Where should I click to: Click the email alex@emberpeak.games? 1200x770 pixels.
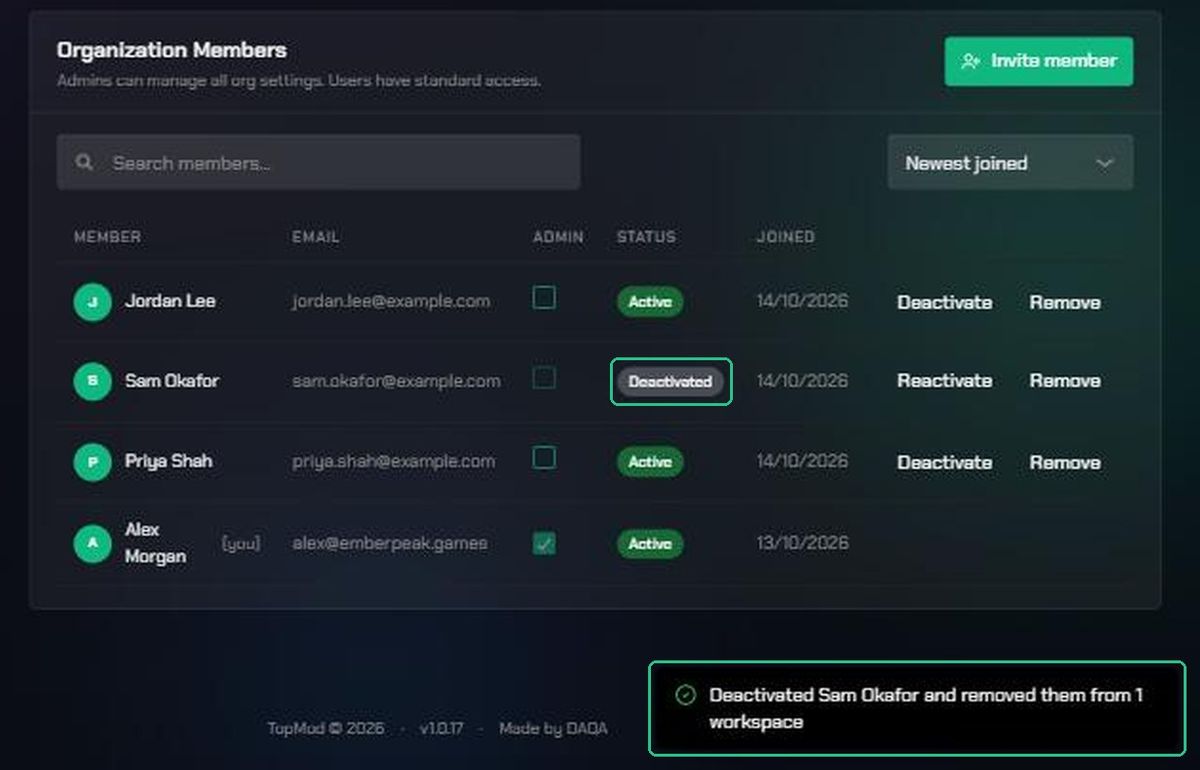[390, 543]
